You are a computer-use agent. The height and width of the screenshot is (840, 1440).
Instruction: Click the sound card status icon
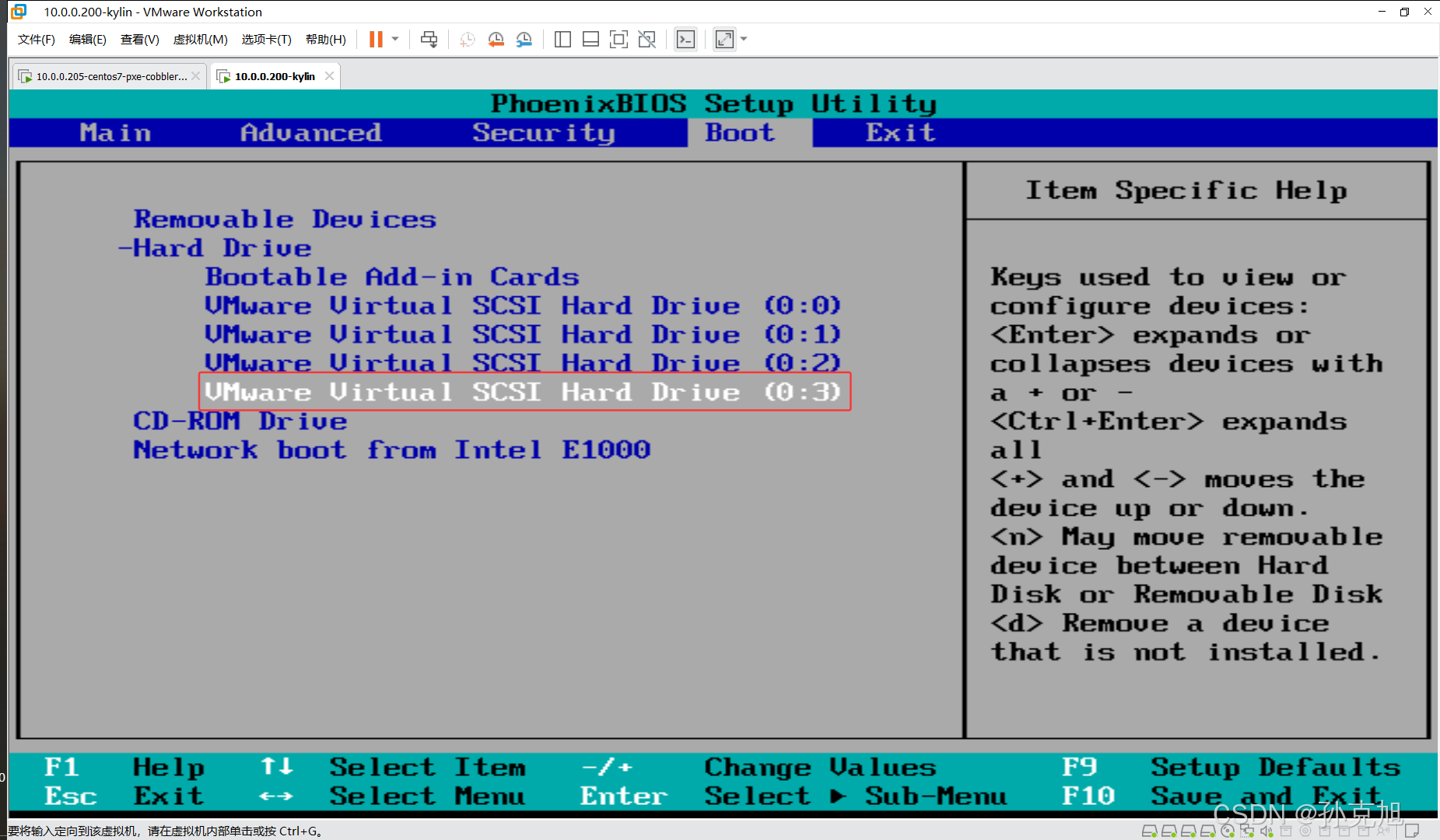pos(1267,831)
